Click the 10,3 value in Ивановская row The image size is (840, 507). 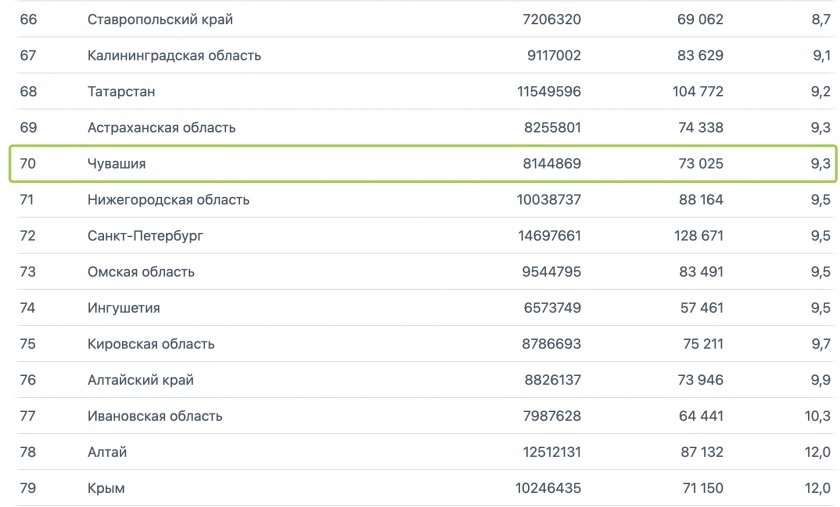pos(817,416)
